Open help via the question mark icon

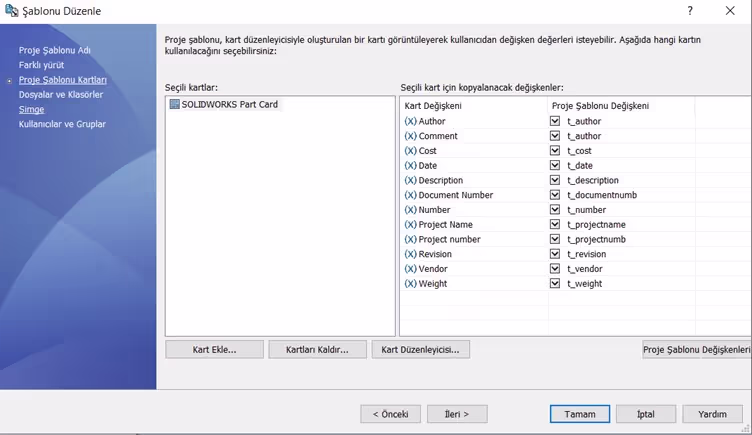pos(690,11)
